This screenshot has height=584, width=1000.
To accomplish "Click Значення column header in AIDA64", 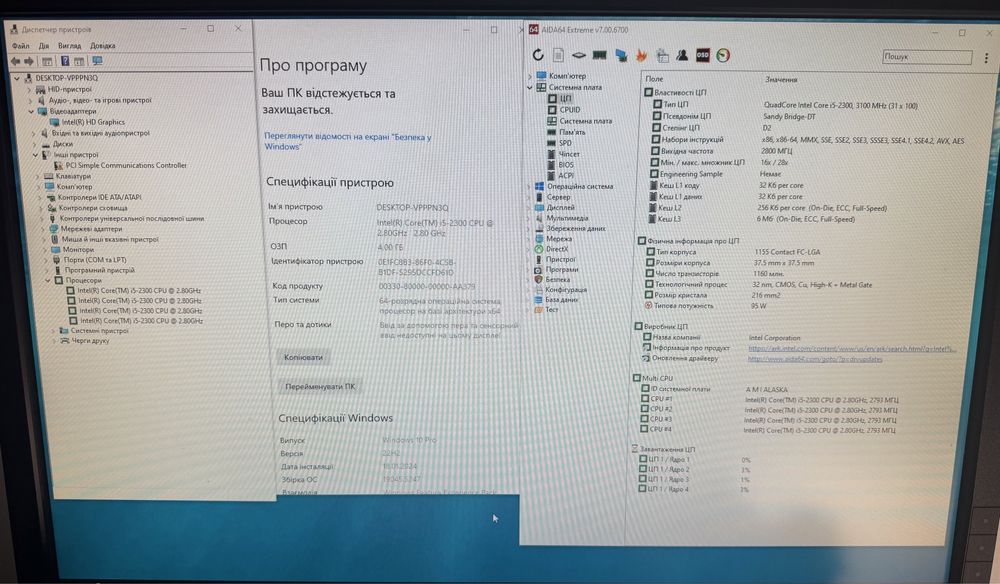I will tap(781, 80).
